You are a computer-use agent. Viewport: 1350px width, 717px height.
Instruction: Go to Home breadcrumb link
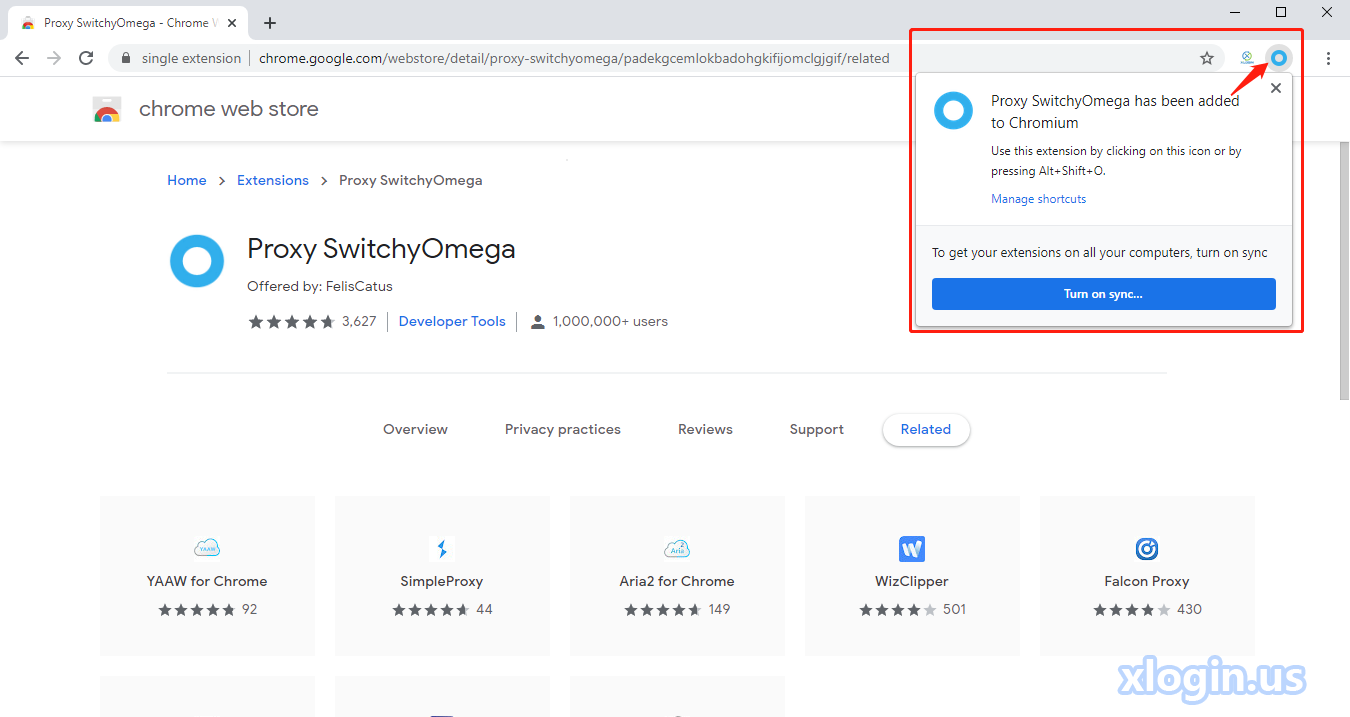coord(187,180)
